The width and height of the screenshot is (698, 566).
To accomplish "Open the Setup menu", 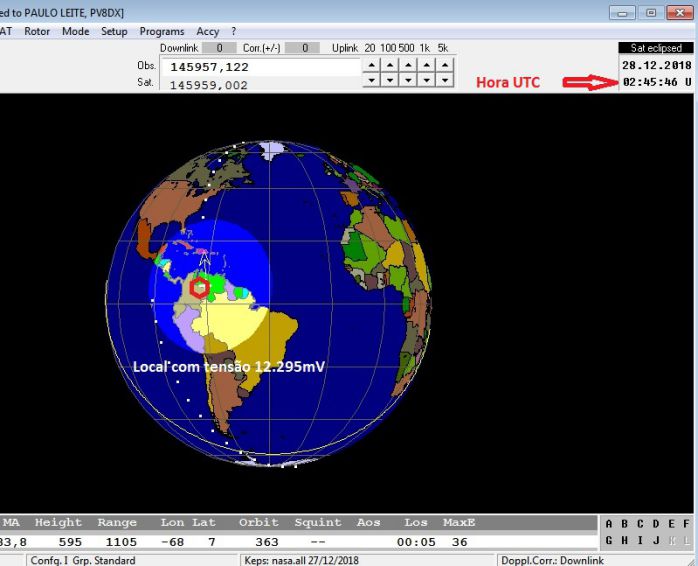I will 114,31.
